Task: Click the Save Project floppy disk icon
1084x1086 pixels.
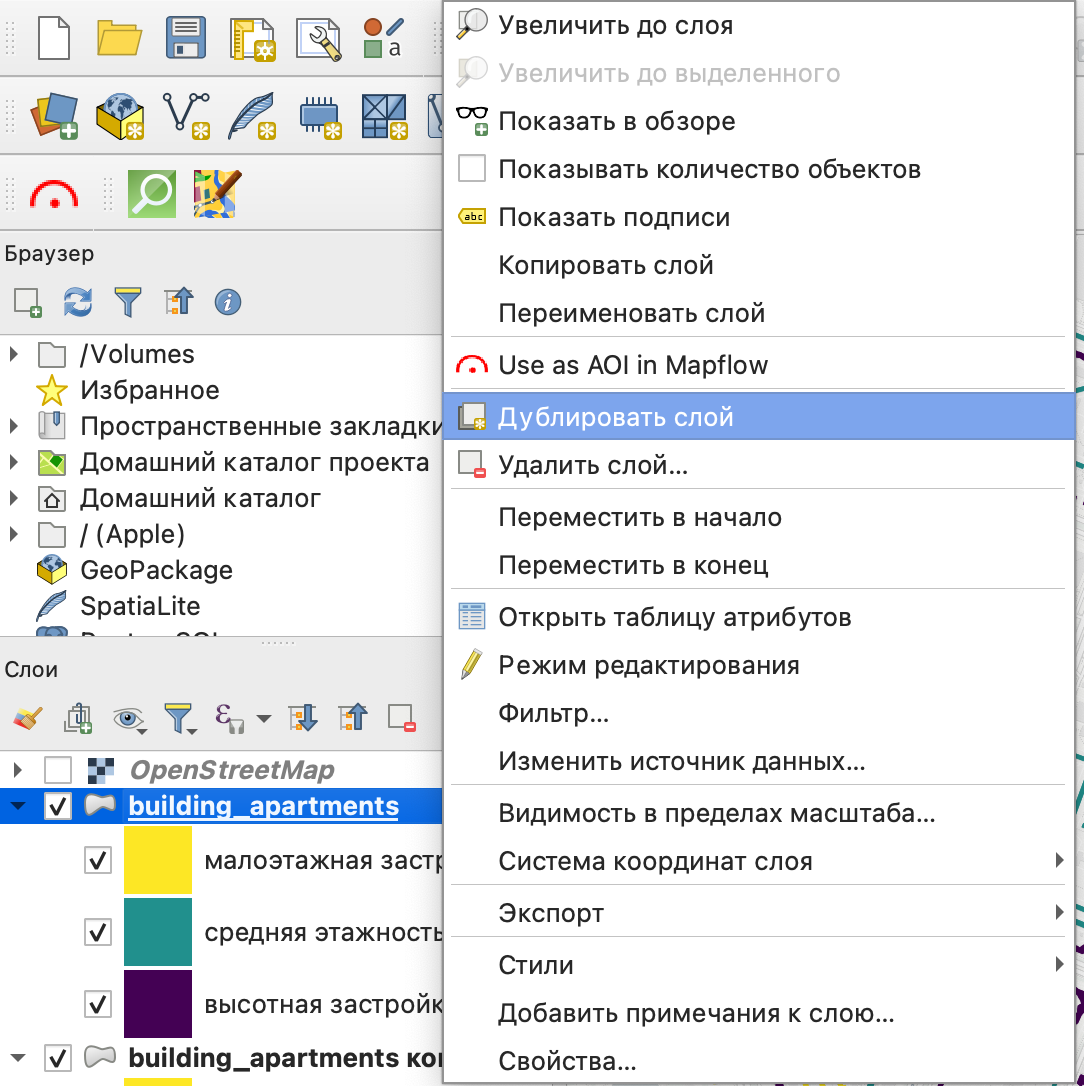Action: pos(185,39)
